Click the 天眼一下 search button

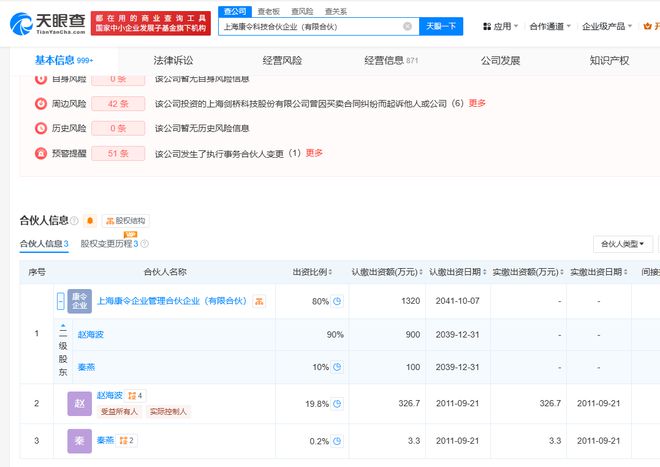click(x=441, y=26)
